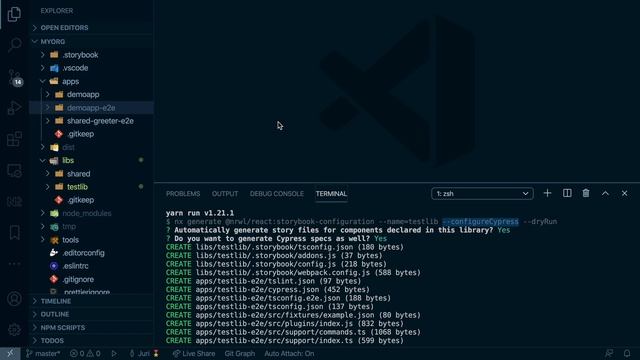Click the Juri status bar item
This screenshot has width=640, height=360.
coord(144,353)
